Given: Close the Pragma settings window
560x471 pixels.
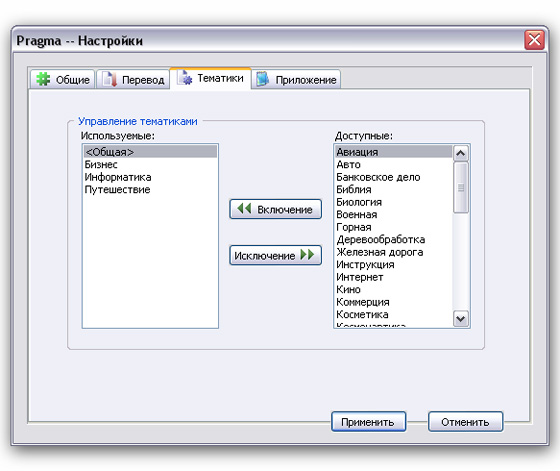Looking at the screenshot, I should [534, 40].
